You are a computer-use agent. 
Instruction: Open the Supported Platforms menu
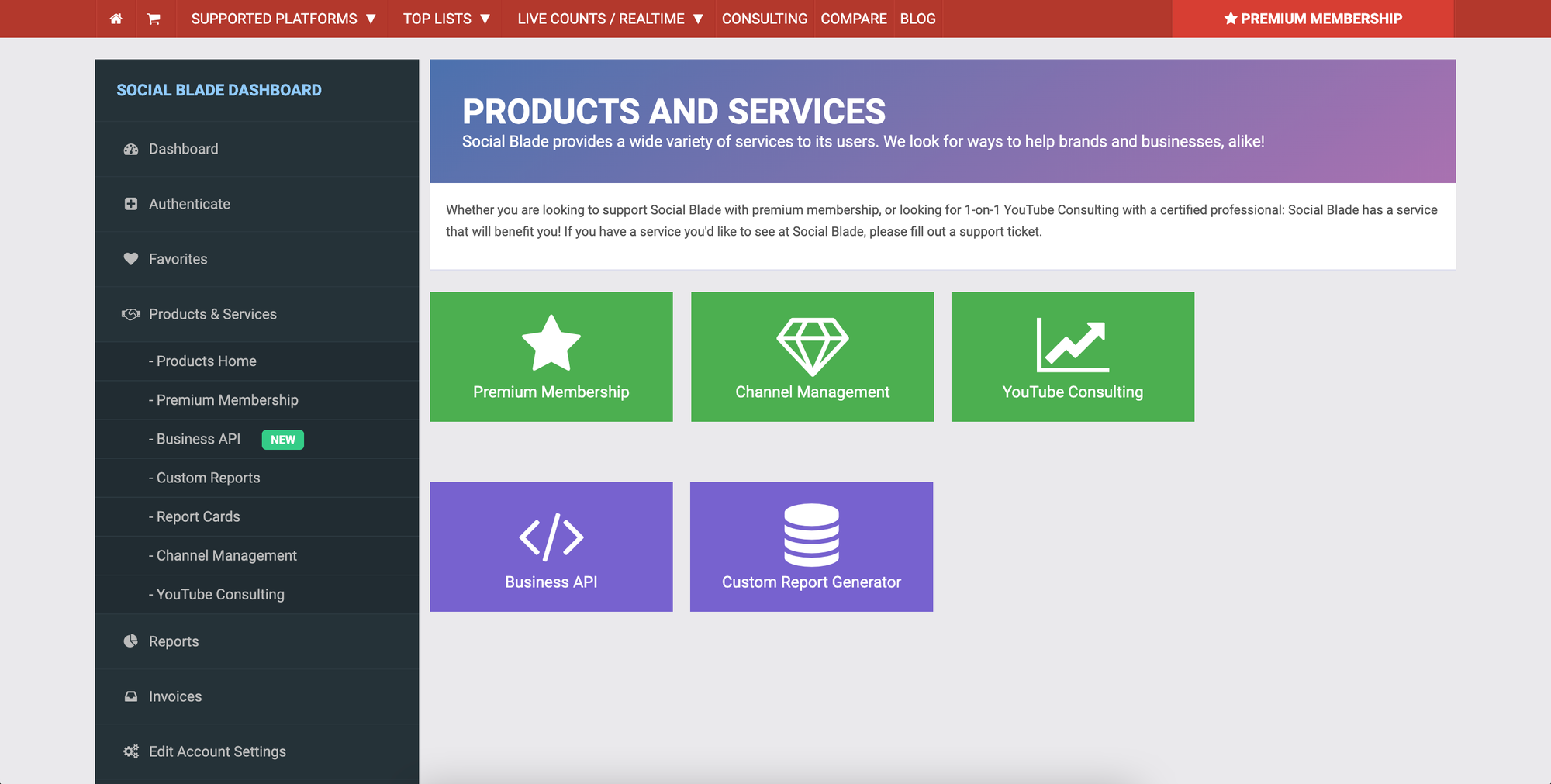tap(283, 19)
